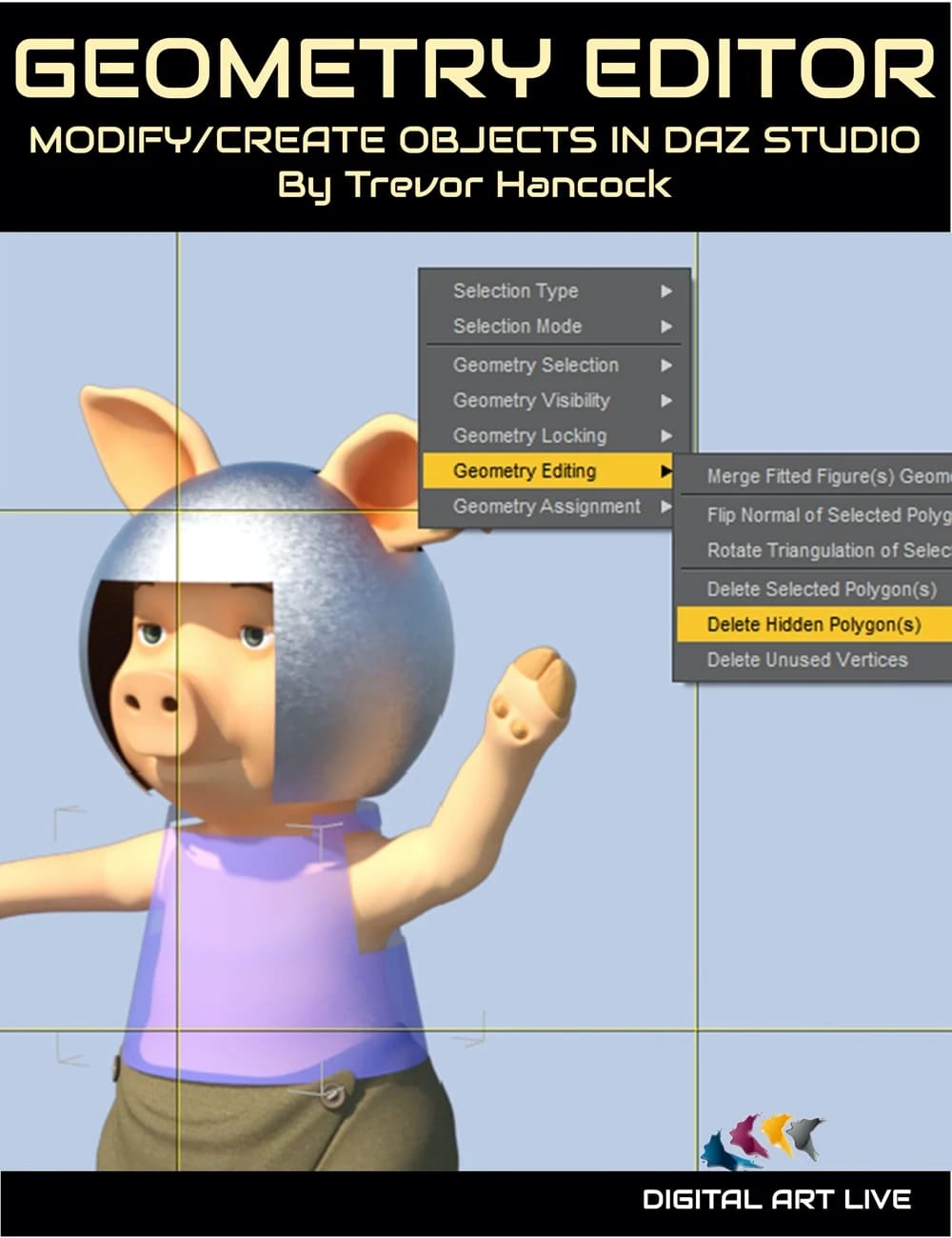Open the Geometry Selection submenu
Image resolution: width=952 pixels, height=1238 pixels.
[554, 366]
